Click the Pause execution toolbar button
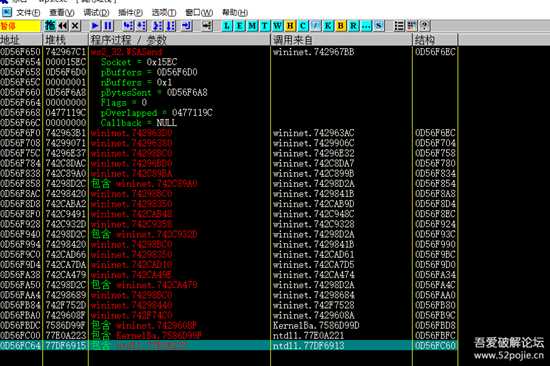The height and width of the screenshot is (366, 550). (x=108, y=26)
